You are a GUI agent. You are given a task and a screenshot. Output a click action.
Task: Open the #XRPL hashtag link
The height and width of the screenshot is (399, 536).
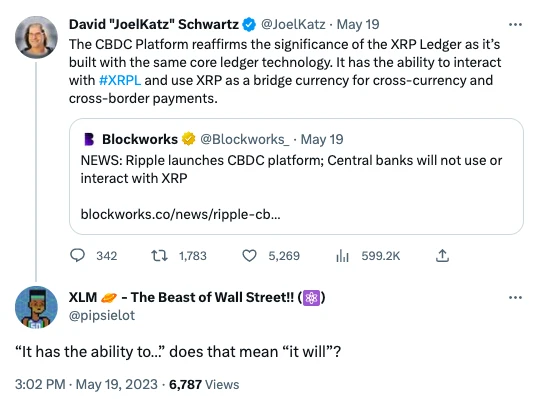(120, 80)
